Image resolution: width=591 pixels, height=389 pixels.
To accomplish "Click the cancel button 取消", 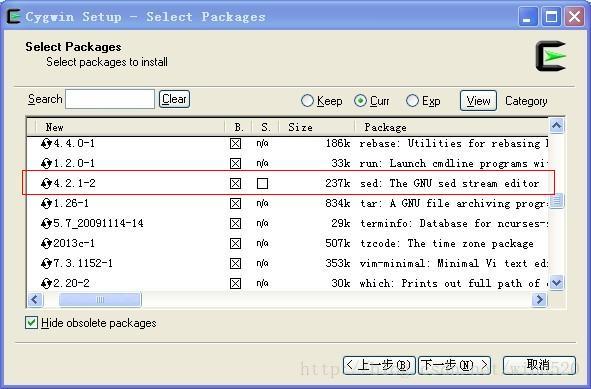I will (x=539, y=365).
